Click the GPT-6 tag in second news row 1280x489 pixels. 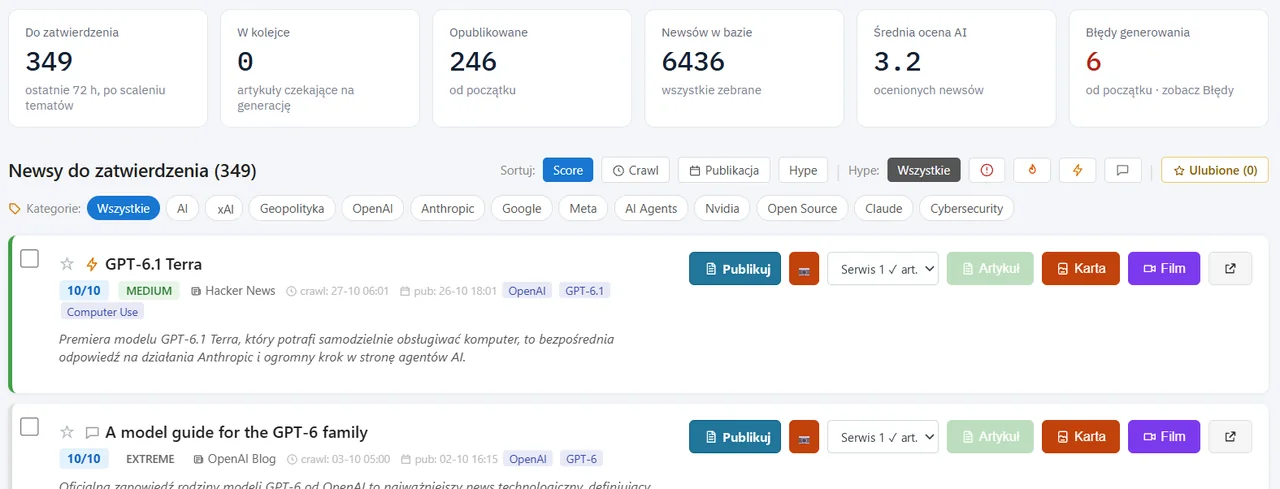(581, 459)
